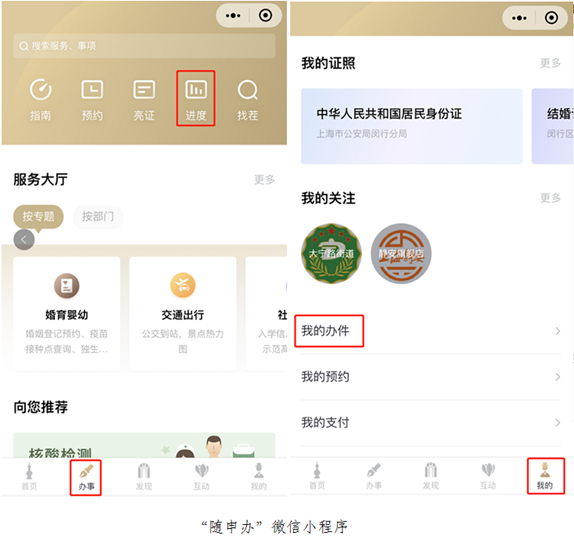Click 更多 next to 我的证照
The height and width of the screenshot is (547, 574).
[x=550, y=63]
